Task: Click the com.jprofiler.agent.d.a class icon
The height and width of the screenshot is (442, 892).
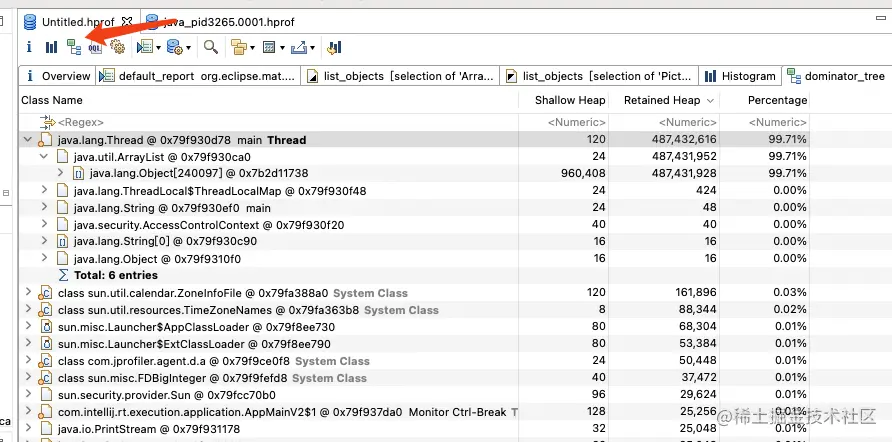Action: [45, 361]
